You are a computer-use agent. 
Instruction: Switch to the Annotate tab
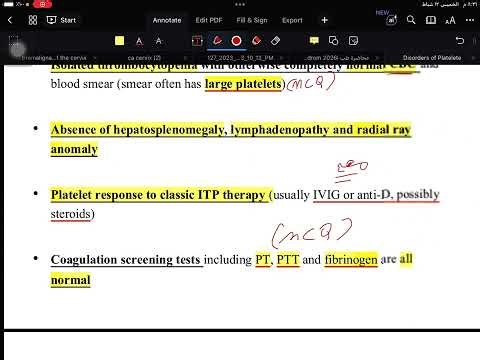pyautogui.click(x=167, y=20)
